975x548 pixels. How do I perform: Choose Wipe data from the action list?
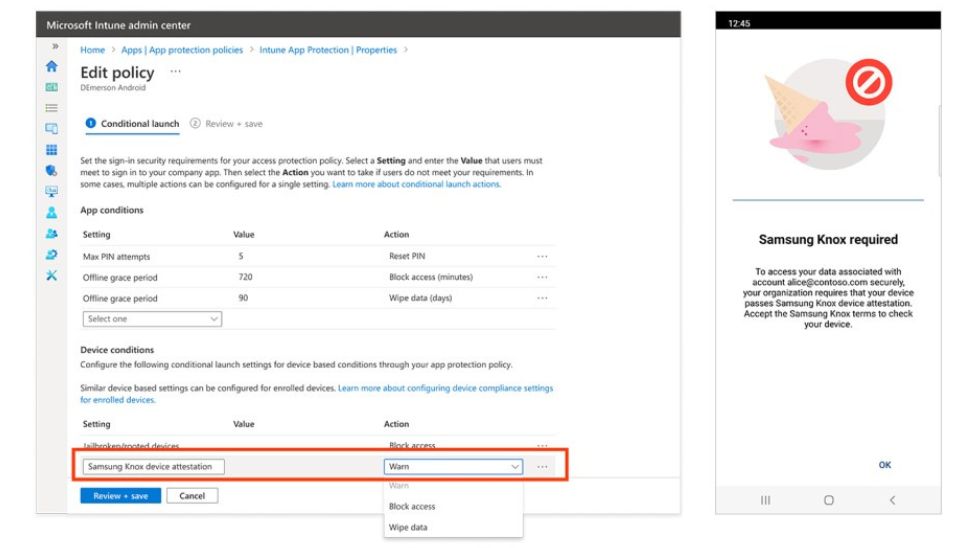tap(408, 527)
